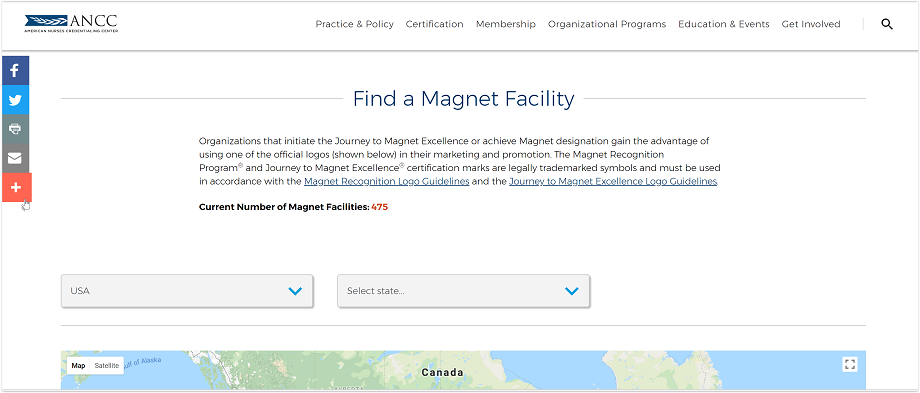Open Certification menu

click(x=435, y=24)
